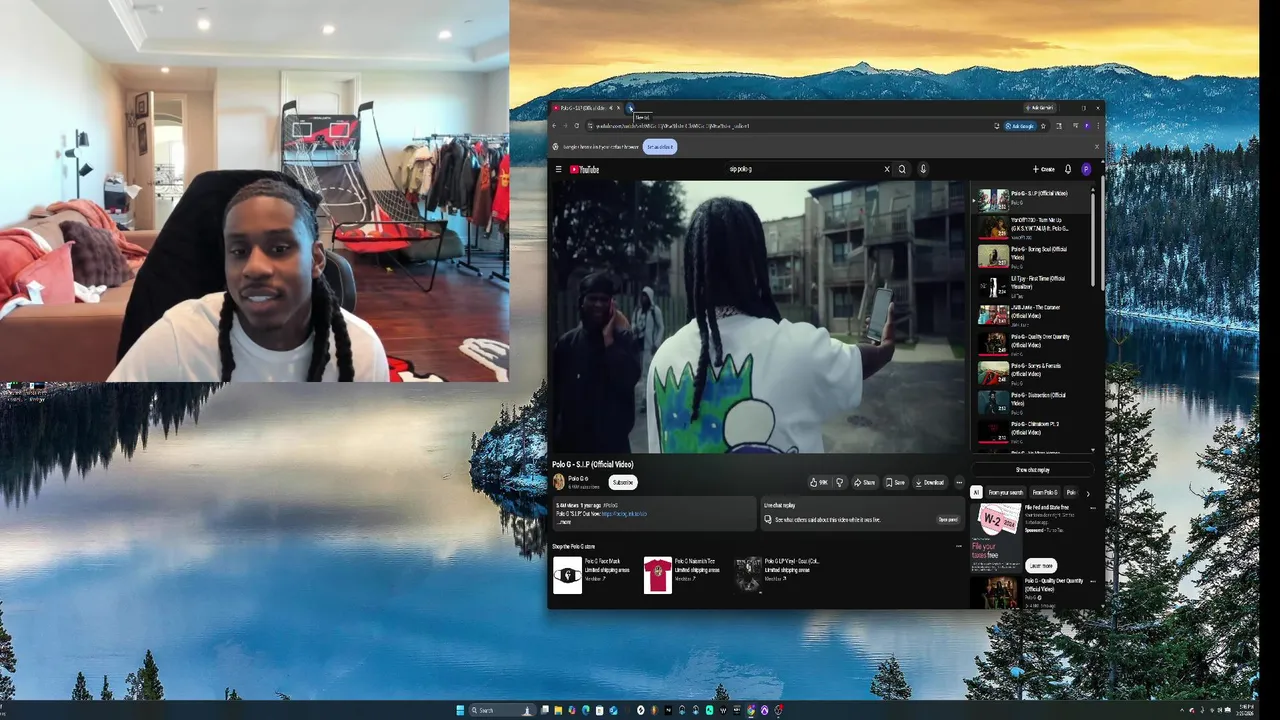This screenshot has width=1280, height=720.
Task: Select the From your search chip
Action: tap(1006, 492)
